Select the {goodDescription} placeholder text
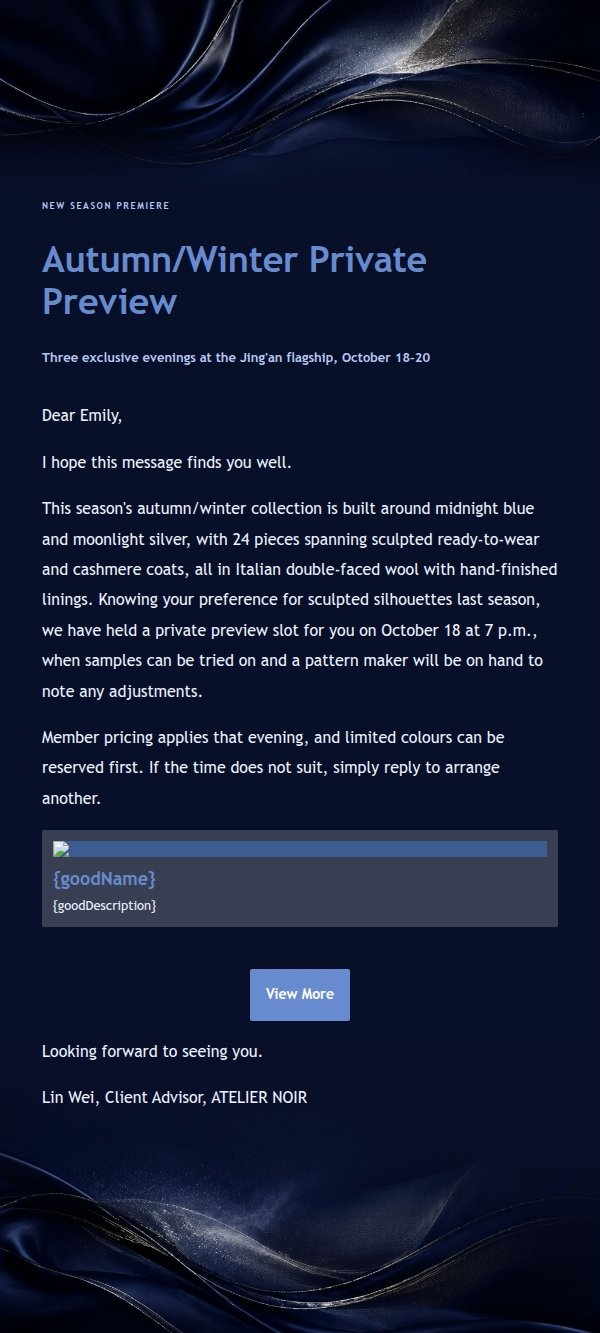 pyautogui.click(x=104, y=905)
